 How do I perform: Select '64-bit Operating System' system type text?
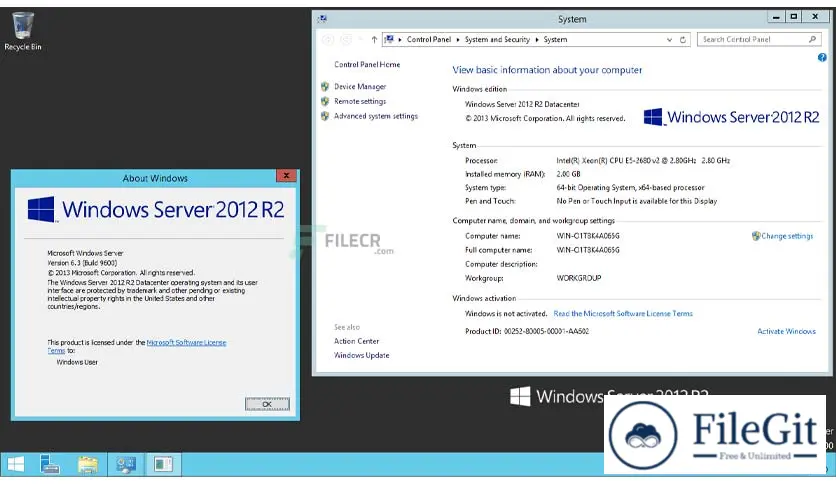(x=630, y=188)
